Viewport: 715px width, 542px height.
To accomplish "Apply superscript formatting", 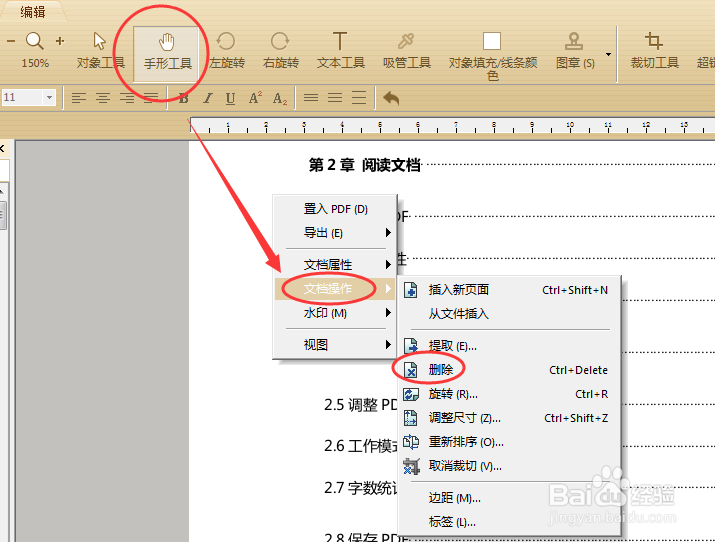I will tap(255, 98).
